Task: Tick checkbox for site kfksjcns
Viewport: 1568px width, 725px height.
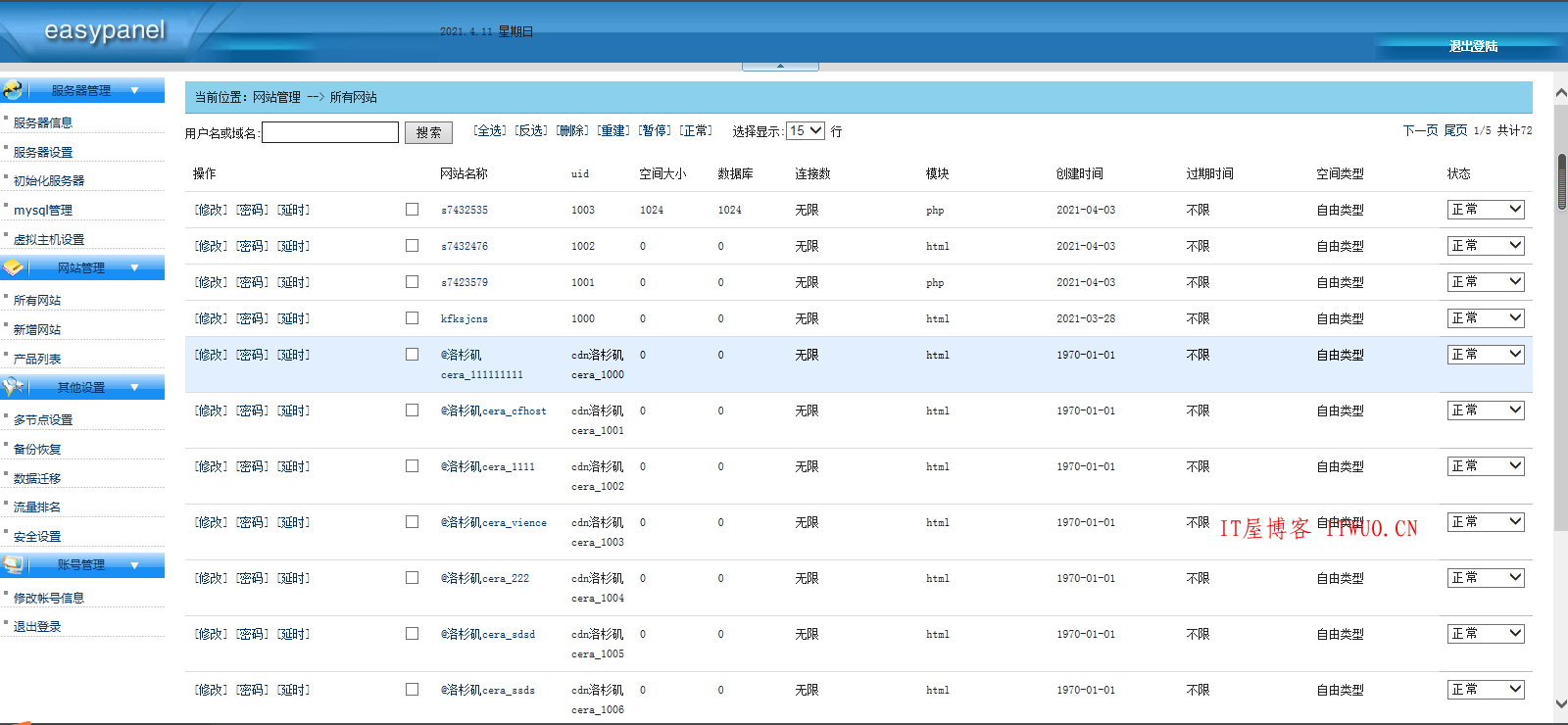Action: coord(412,317)
